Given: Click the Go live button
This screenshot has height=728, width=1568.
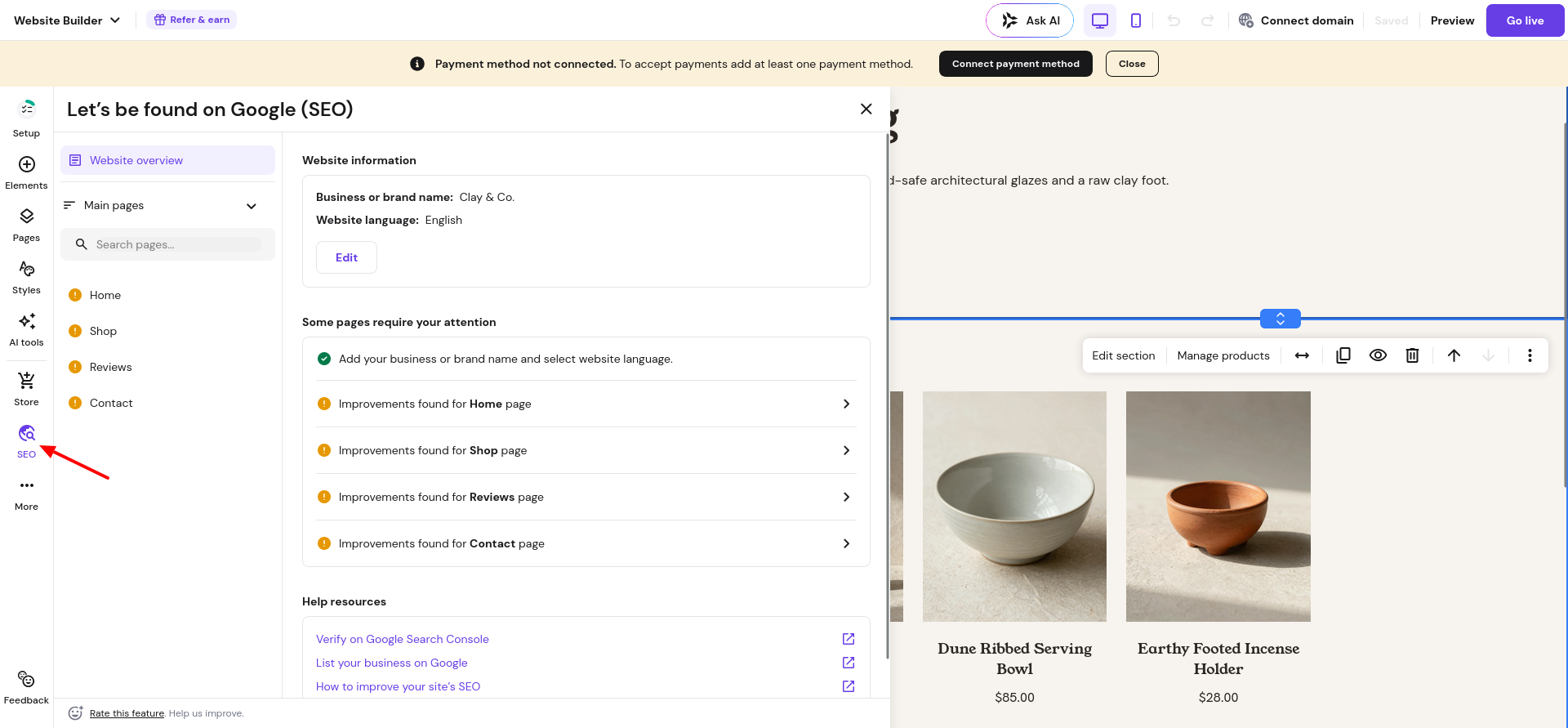Looking at the screenshot, I should tap(1525, 20).
